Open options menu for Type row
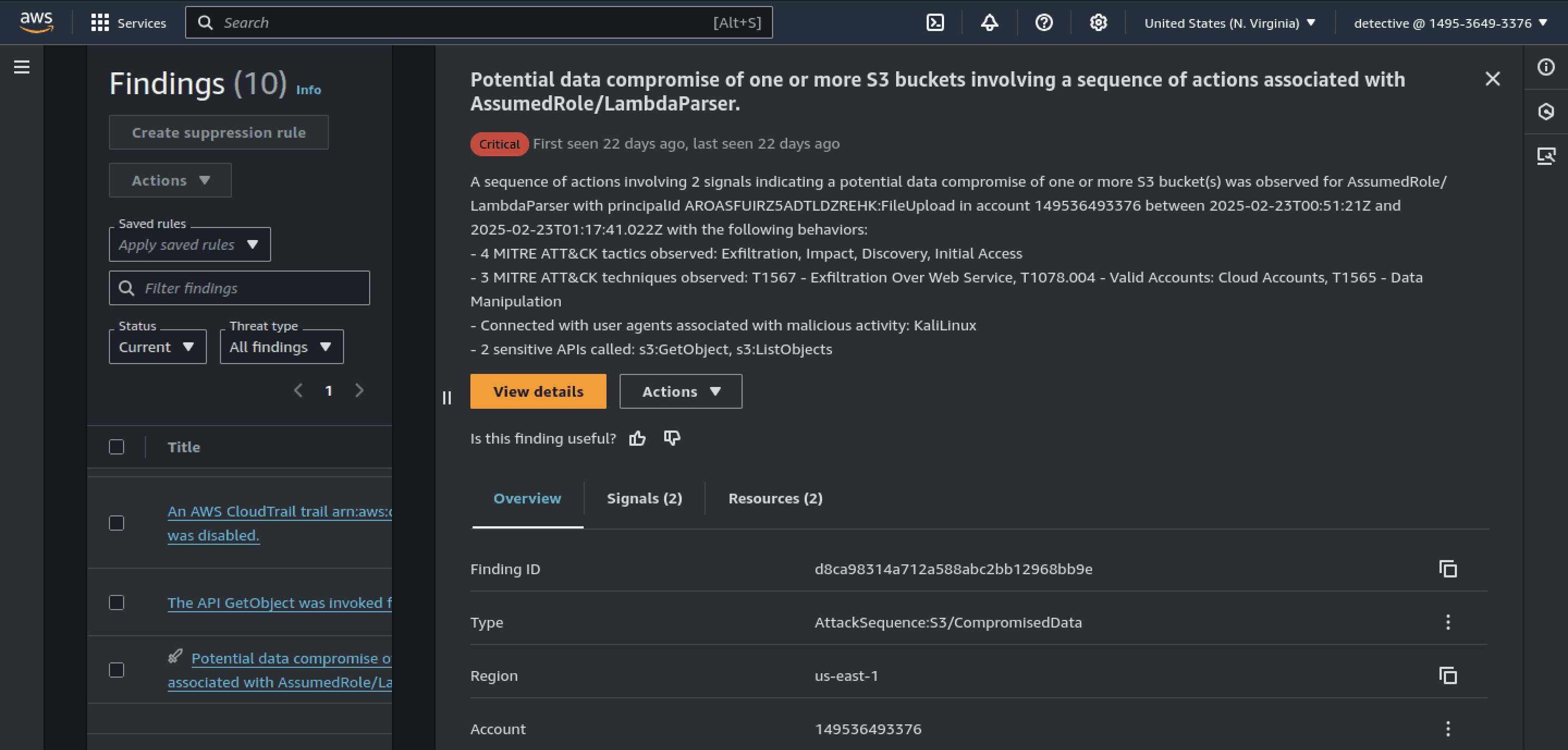1568x750 pixels. point(1448,622)
